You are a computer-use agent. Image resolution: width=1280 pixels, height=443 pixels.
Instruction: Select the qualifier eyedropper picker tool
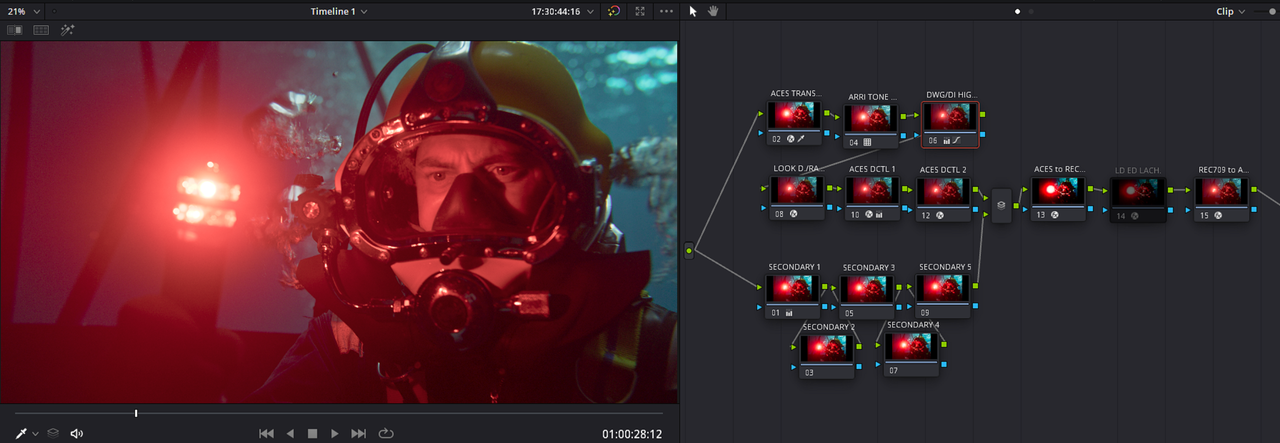pyautogui.click(x=22, y=433)
